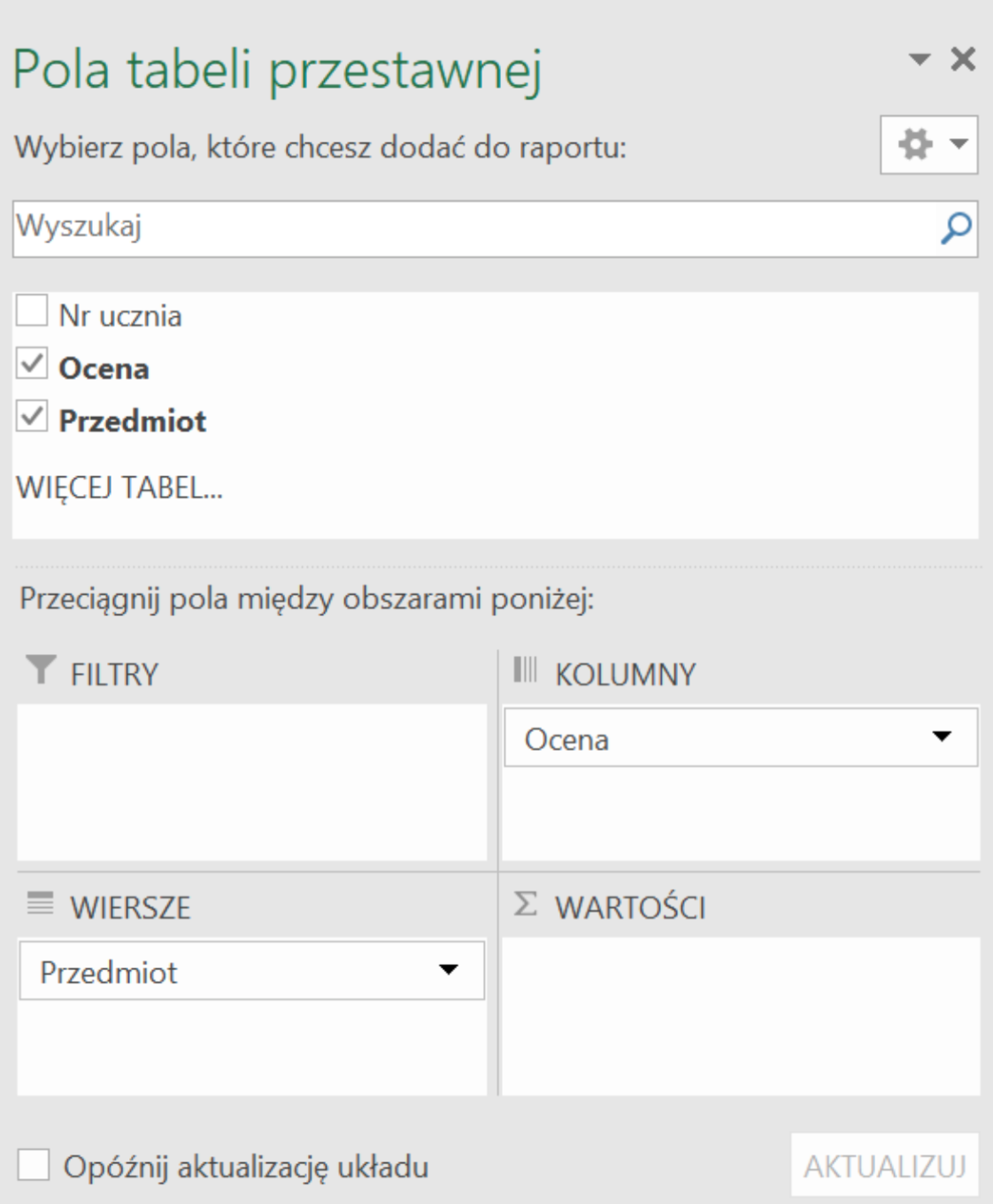Viewport: 993px width, 1204px height.
Task: Click inside the Wyszukaj search box
Action: 354,228
